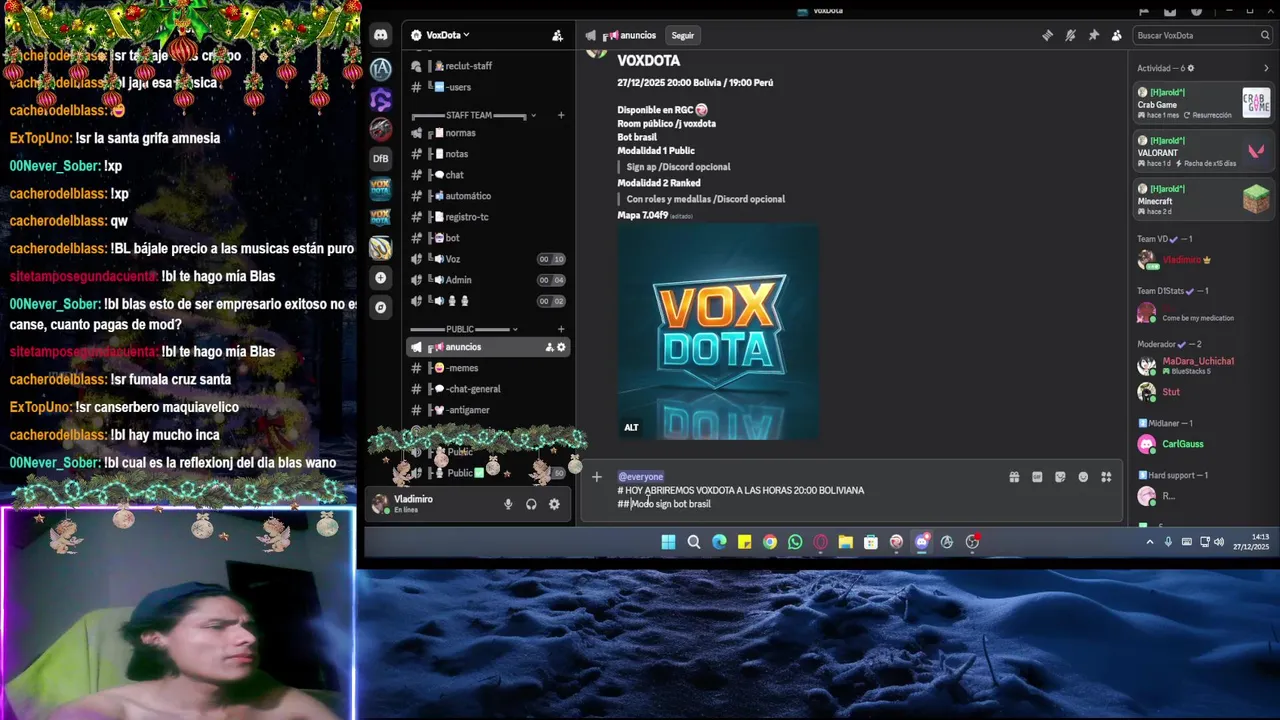Screen dimensions: 1280x720
Task: Open the VALORANT activity card
Action: 1203,151
